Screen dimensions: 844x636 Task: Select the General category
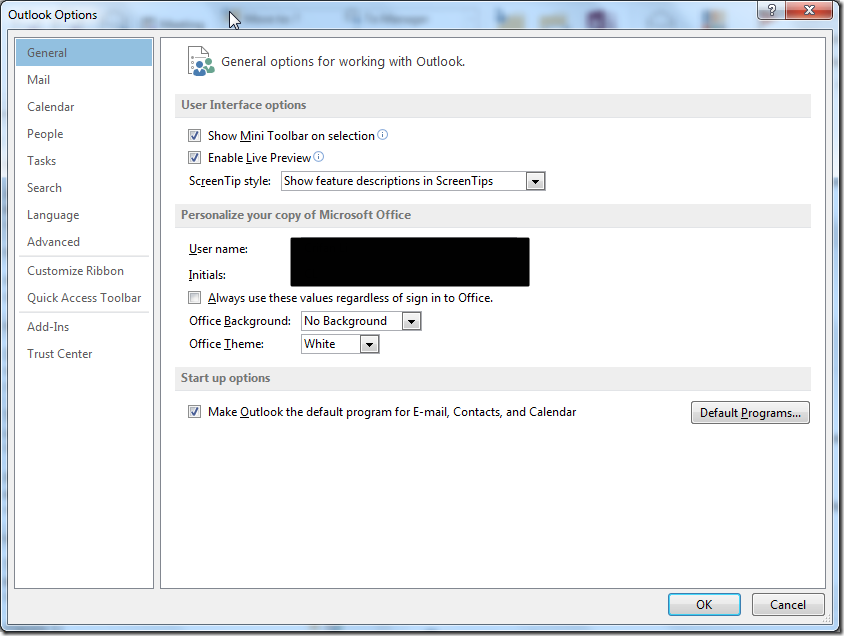(x=84, y=53)
